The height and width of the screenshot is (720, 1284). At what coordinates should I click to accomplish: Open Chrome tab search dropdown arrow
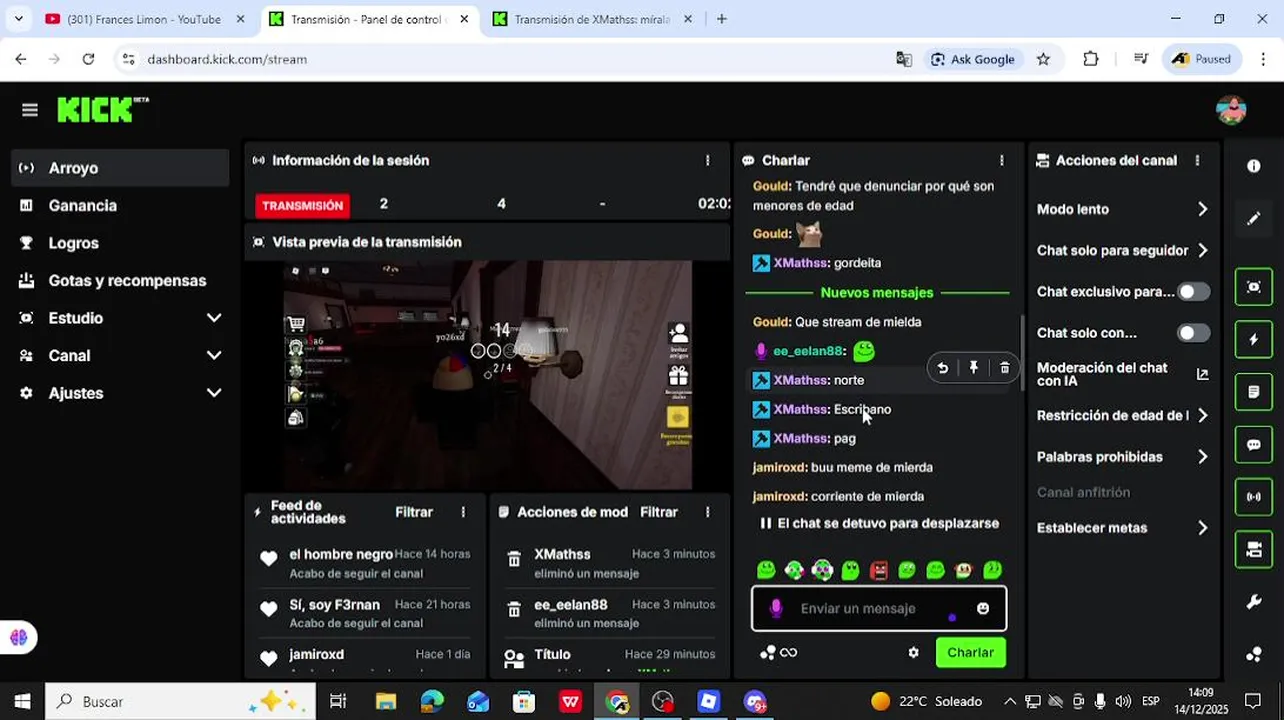(18, 19)
